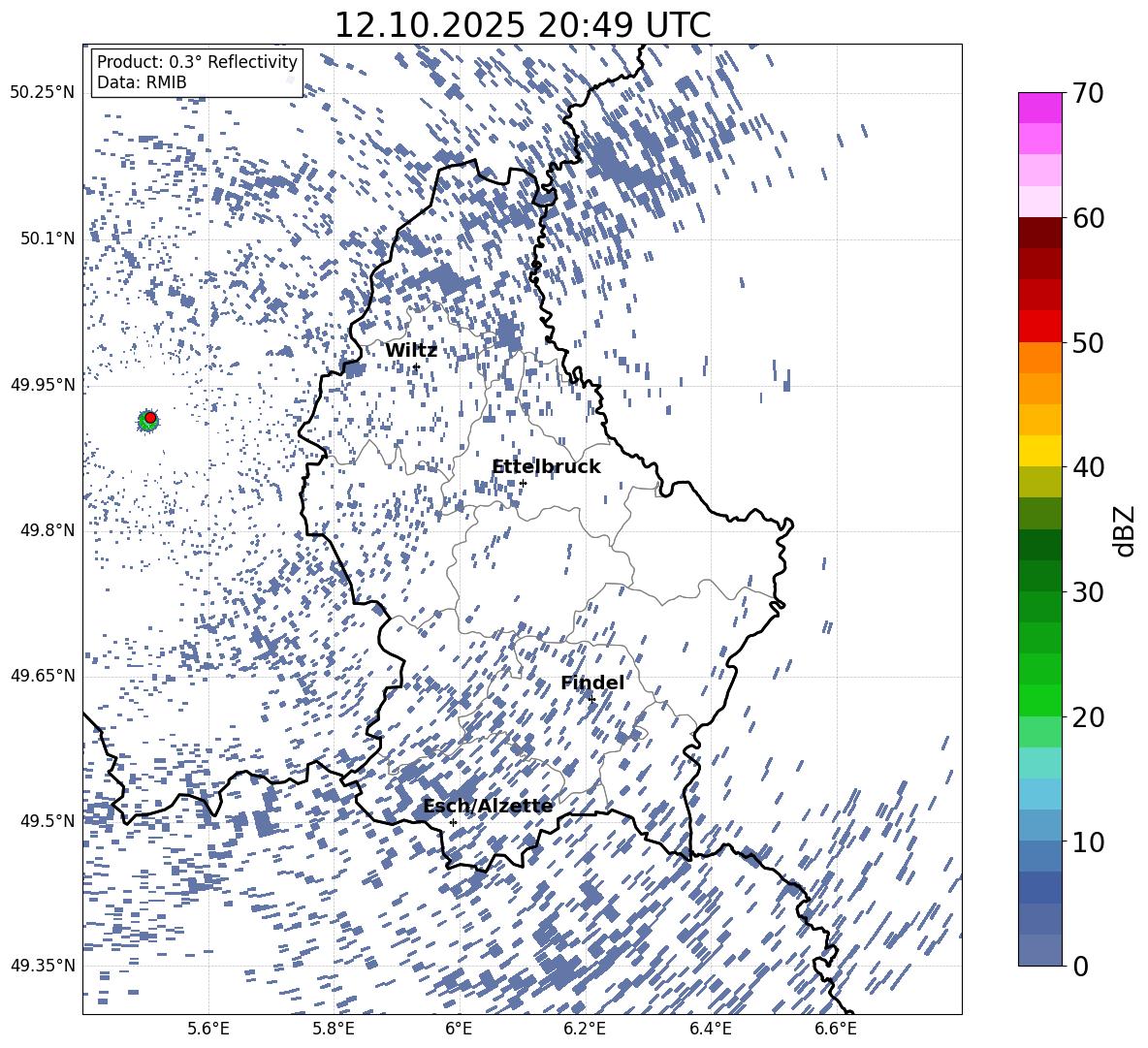Click the Product: 0.3° Reflectivity text

[197, 61]
